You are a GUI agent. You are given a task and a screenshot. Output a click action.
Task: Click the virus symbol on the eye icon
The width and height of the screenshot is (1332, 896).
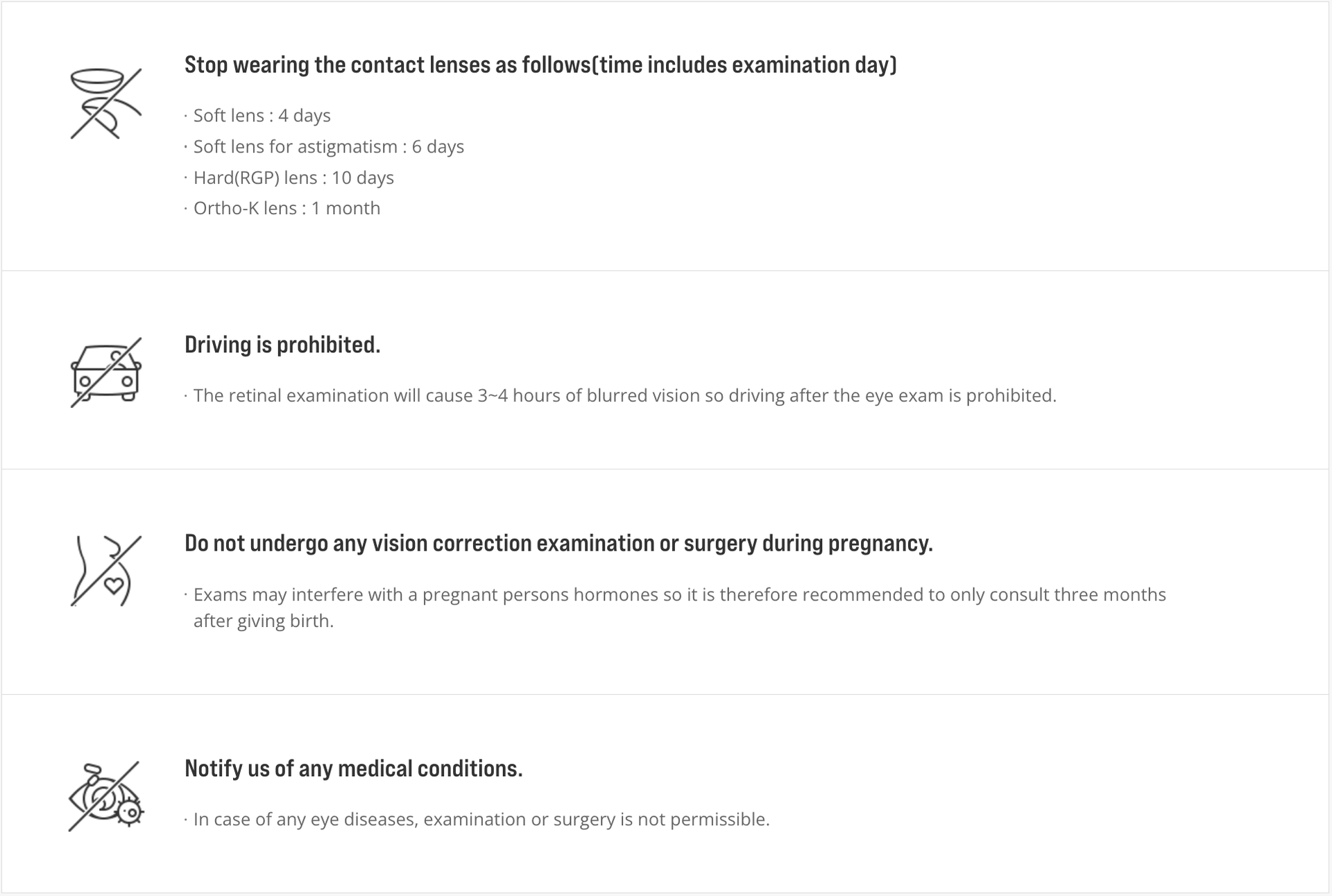(129, 811)
